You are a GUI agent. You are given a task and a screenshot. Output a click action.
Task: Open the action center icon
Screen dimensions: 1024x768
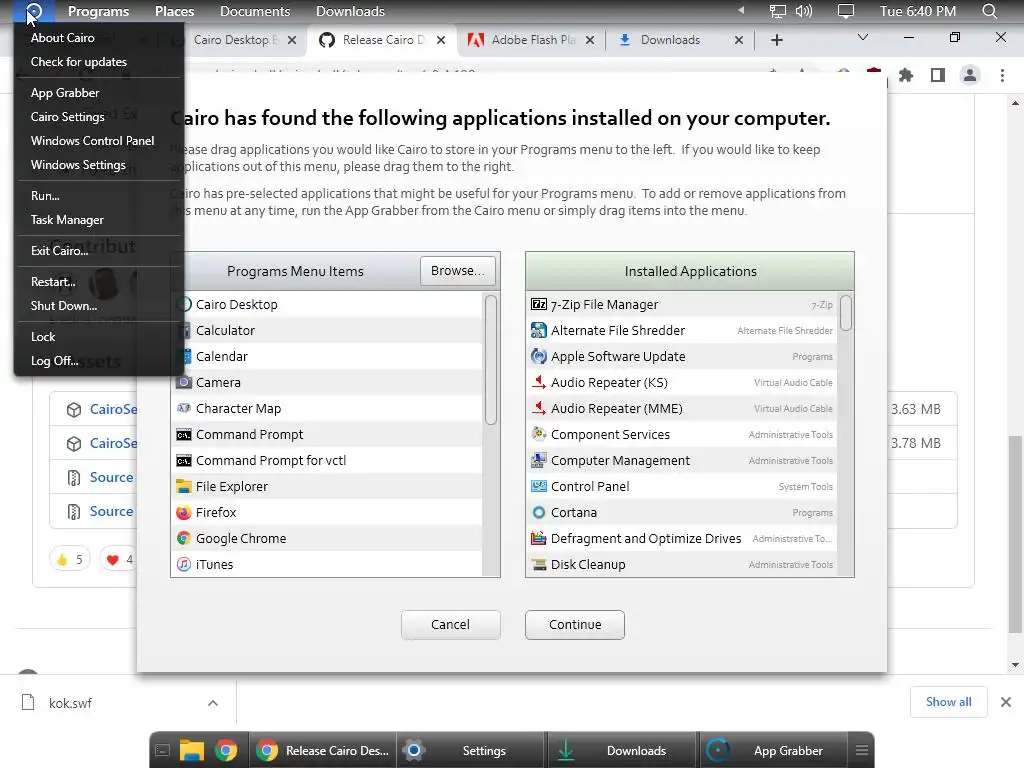[x=846, y=11]
